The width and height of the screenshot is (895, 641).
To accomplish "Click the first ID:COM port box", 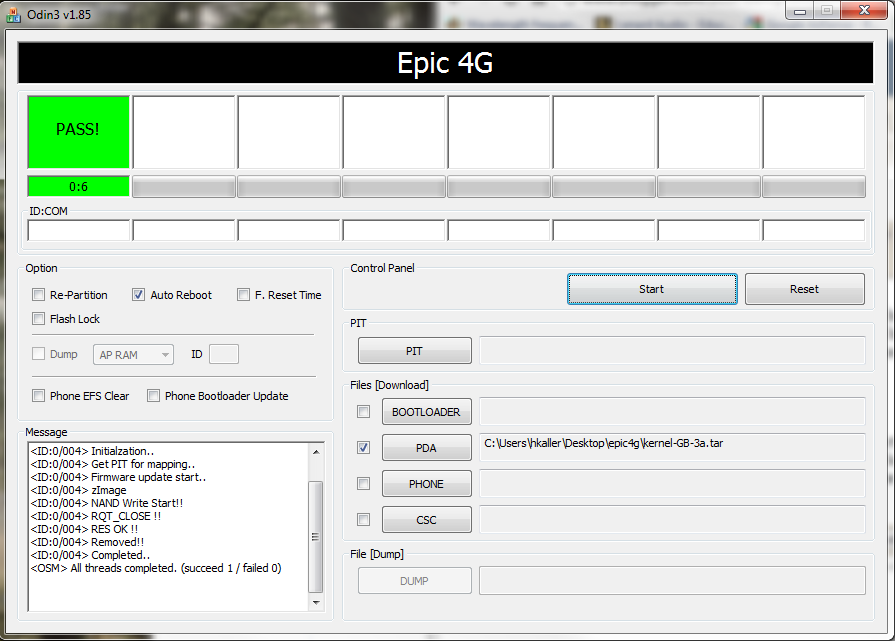I will (79, 231).
